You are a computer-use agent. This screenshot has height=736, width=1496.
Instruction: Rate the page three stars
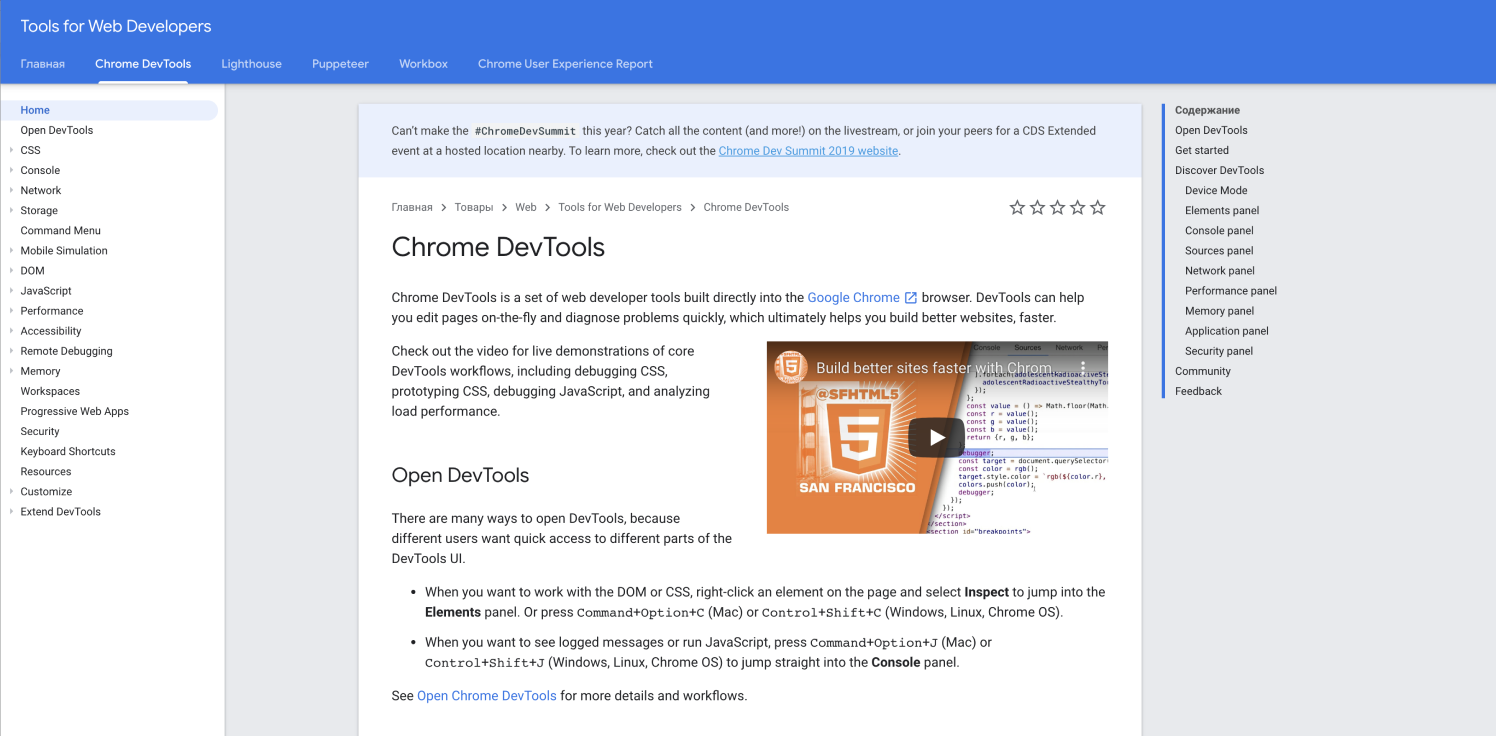coord(1057,208)
